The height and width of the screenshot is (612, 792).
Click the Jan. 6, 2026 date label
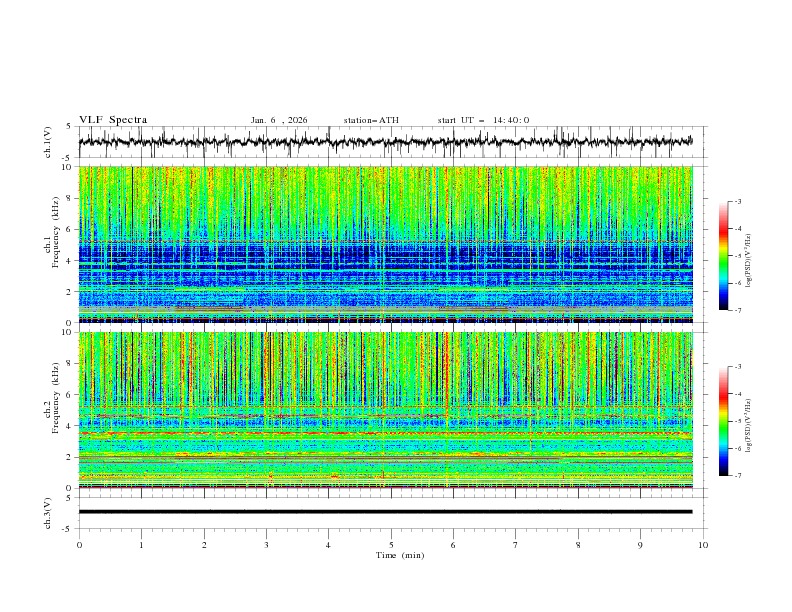click(x=279, y=120)
